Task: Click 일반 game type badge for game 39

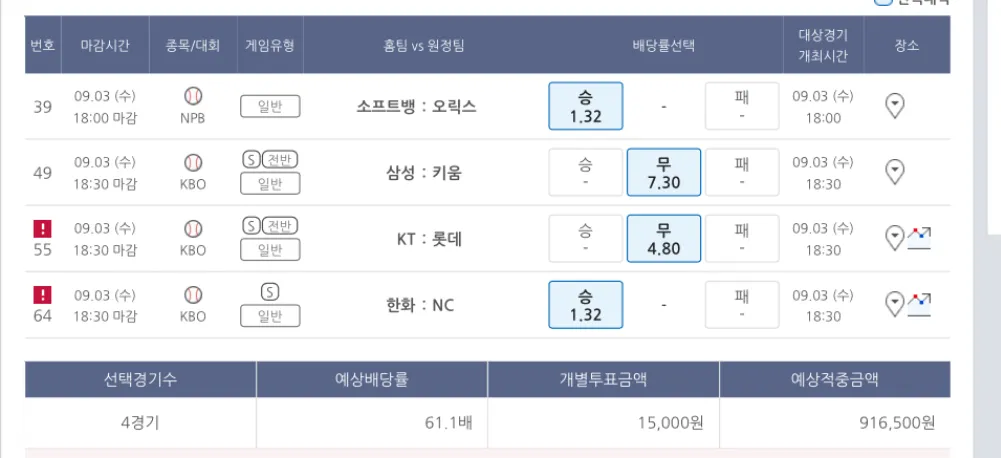Action: pos(270,106)
